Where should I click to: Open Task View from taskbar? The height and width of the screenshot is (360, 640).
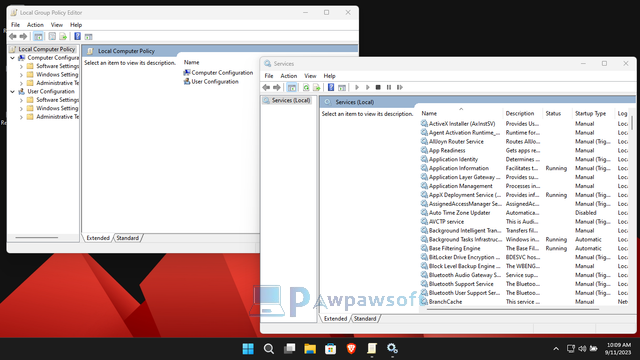pyautogui.click(x=289, y=349)
